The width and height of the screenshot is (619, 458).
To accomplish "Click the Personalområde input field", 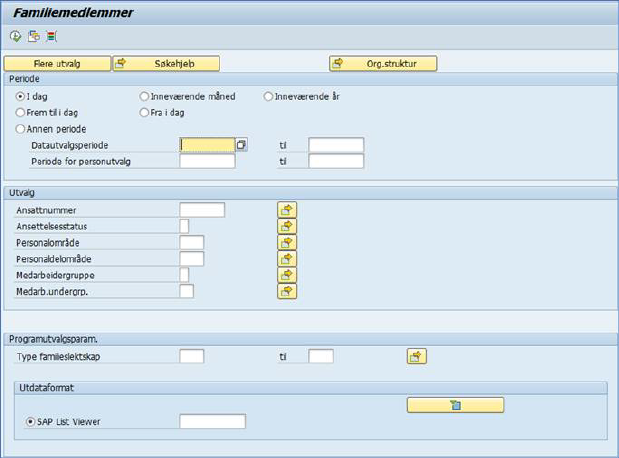I will [191, 242].
